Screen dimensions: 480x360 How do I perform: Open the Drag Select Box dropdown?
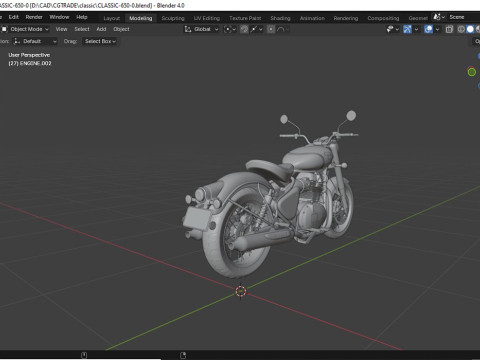click(x=100, y=41)
